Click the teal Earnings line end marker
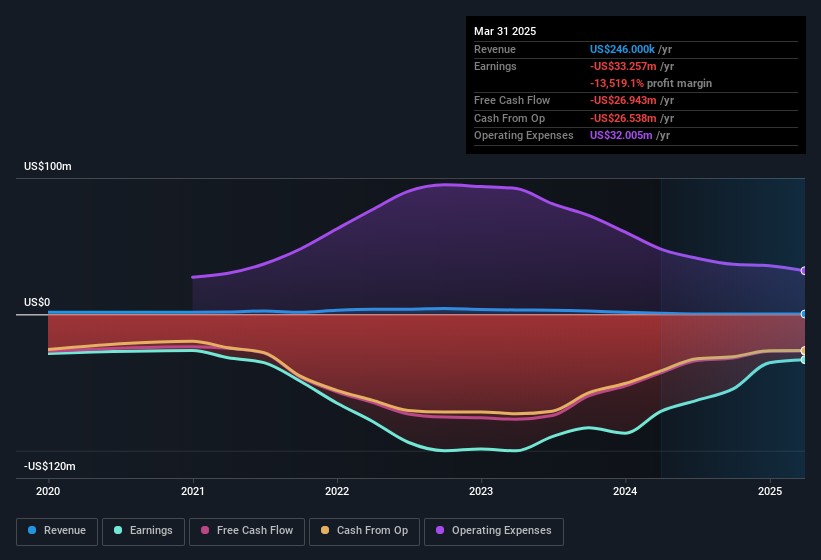This screenshot has height=560, width=821. click(x=804, y=360)
